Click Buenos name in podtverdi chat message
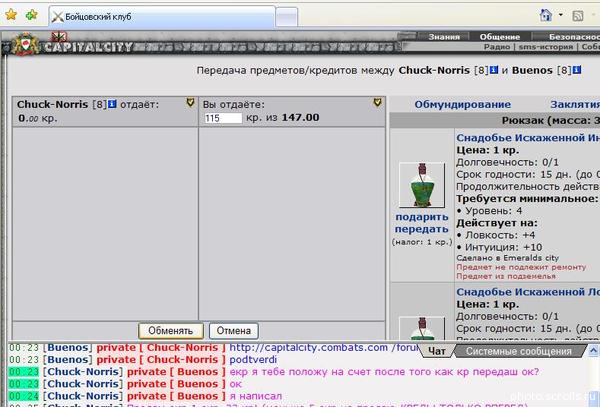Viewport: 600px width, 407px height. pyautogui.click(x=68, y=360)
